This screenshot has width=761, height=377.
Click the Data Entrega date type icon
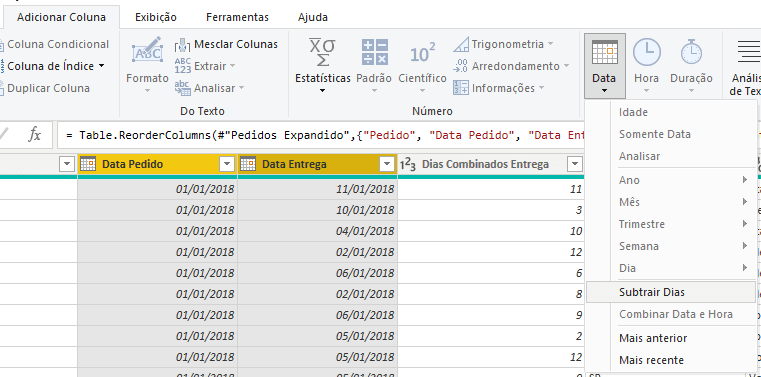coord(248,164)
